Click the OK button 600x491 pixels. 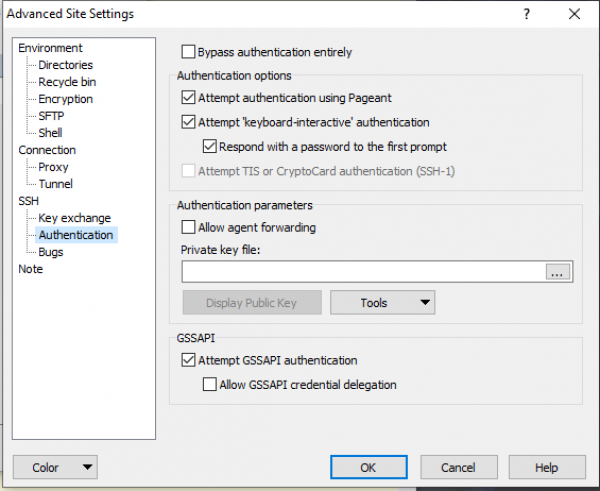point(369,467)
